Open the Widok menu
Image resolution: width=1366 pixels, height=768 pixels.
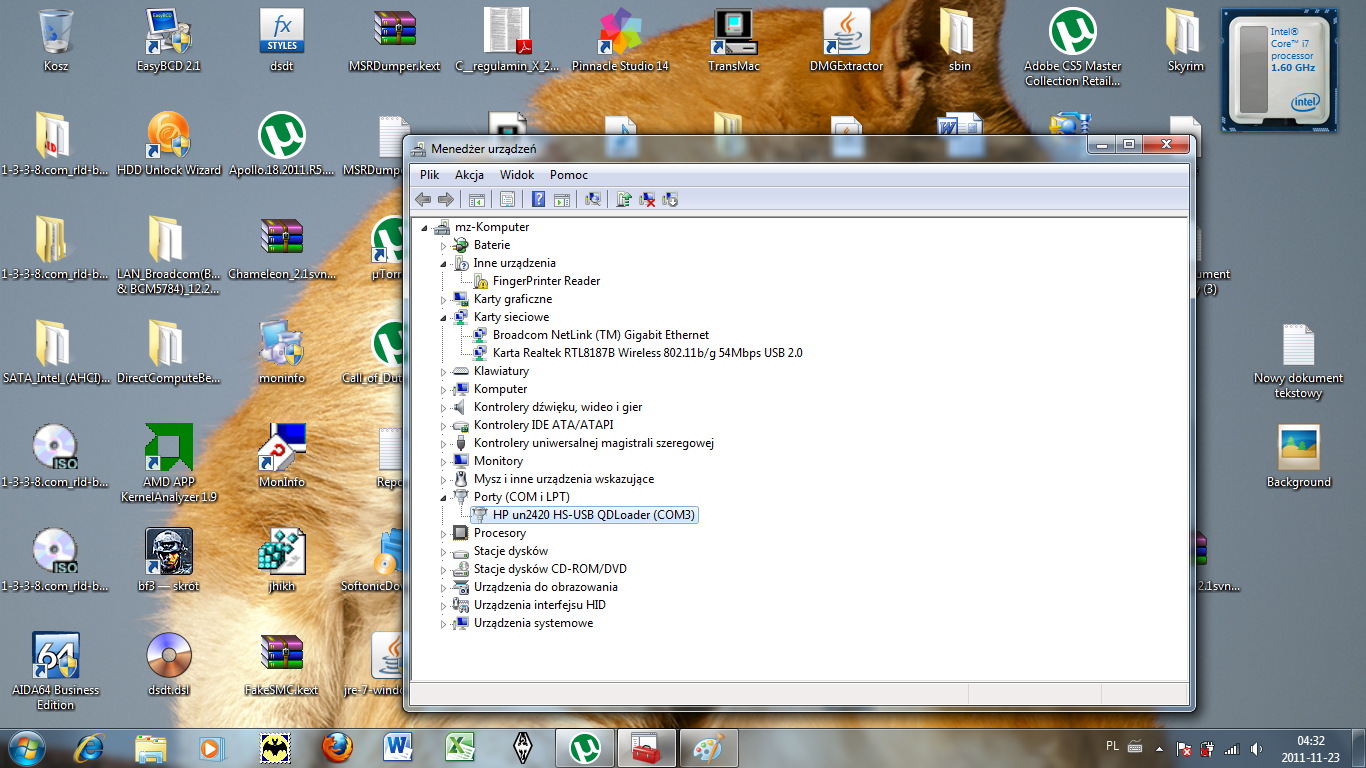pyautogui.click(x=517, y=175)
